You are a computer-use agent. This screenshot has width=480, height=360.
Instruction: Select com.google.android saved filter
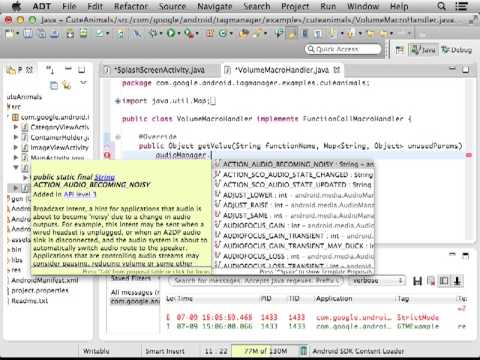[135, 301]
